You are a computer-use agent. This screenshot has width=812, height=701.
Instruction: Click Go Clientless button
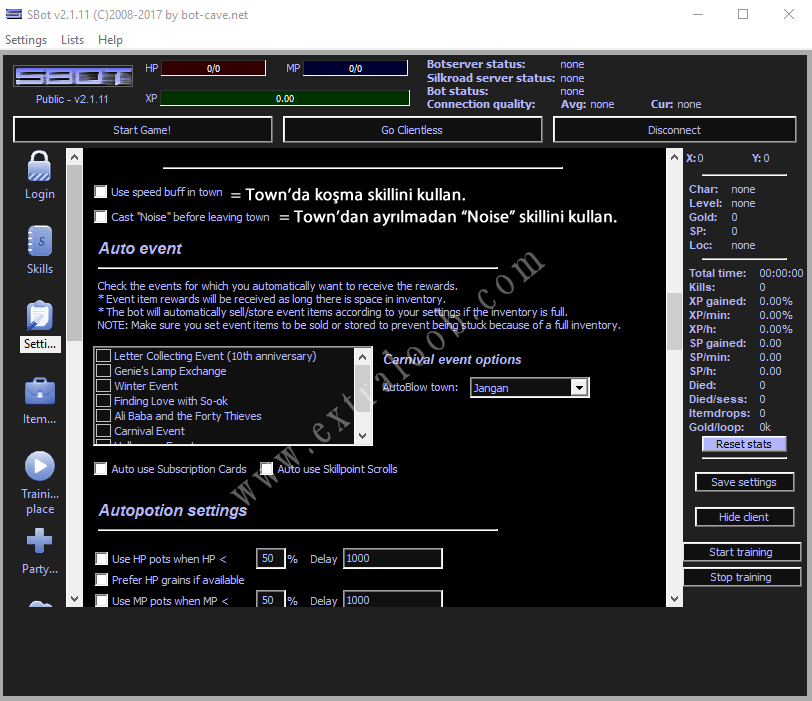click(x=412, y=129)
